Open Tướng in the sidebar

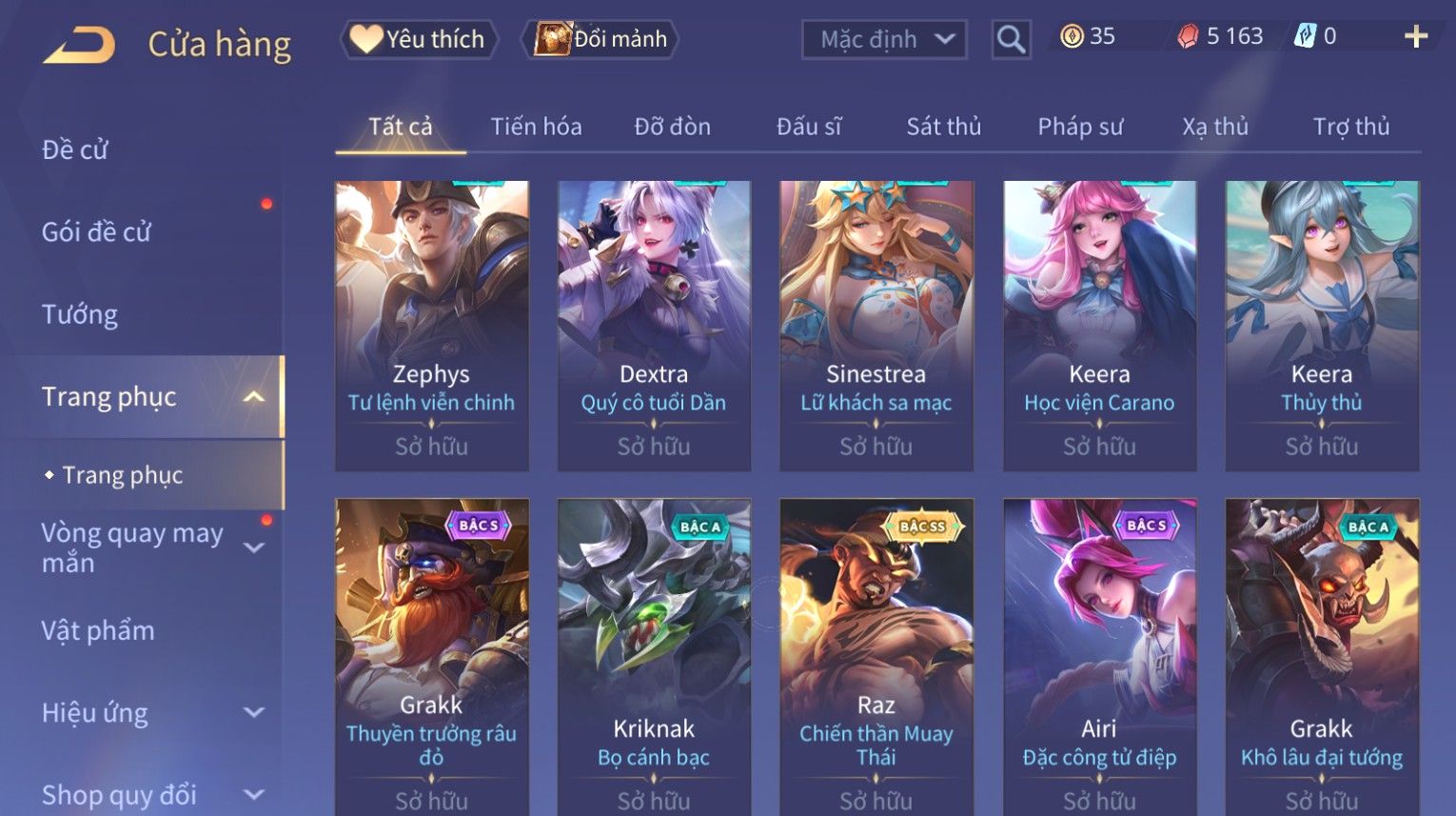coord(80,314)
